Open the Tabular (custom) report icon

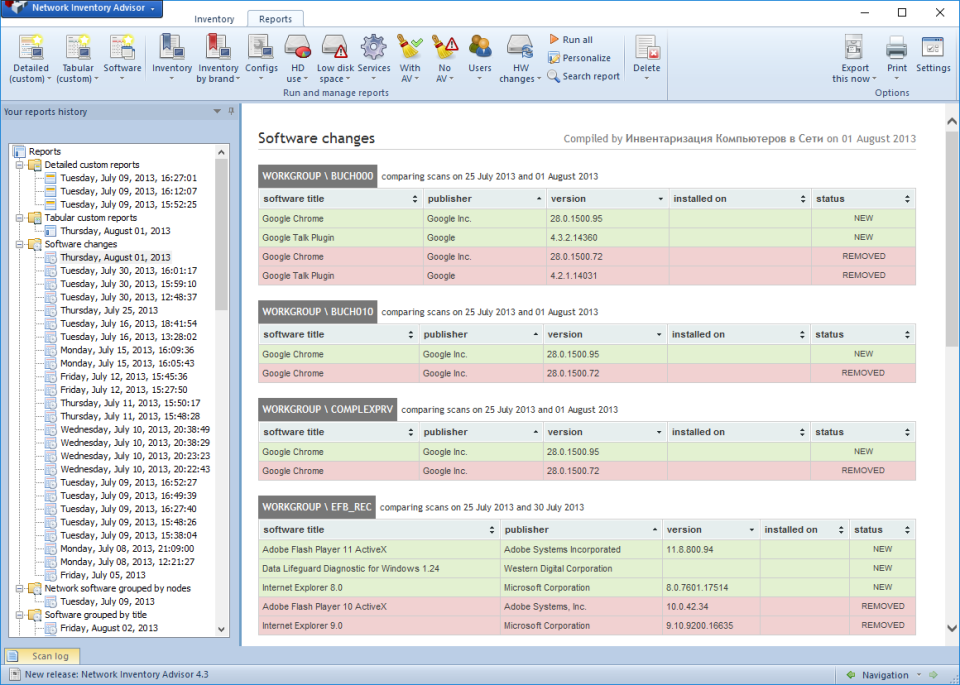coord(77,48)
